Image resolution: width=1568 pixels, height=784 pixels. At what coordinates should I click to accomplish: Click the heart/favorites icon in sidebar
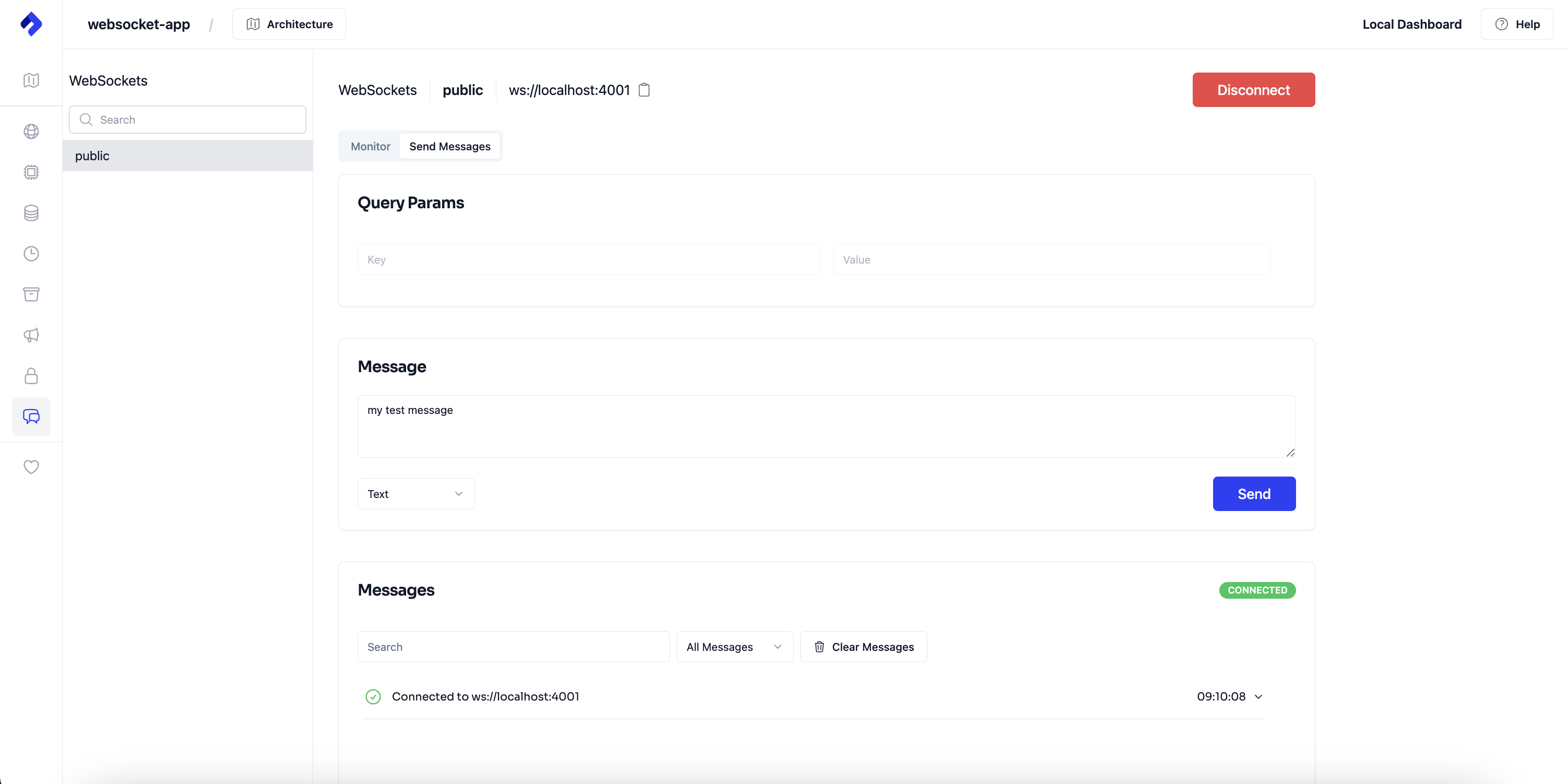tap(31, 466)
